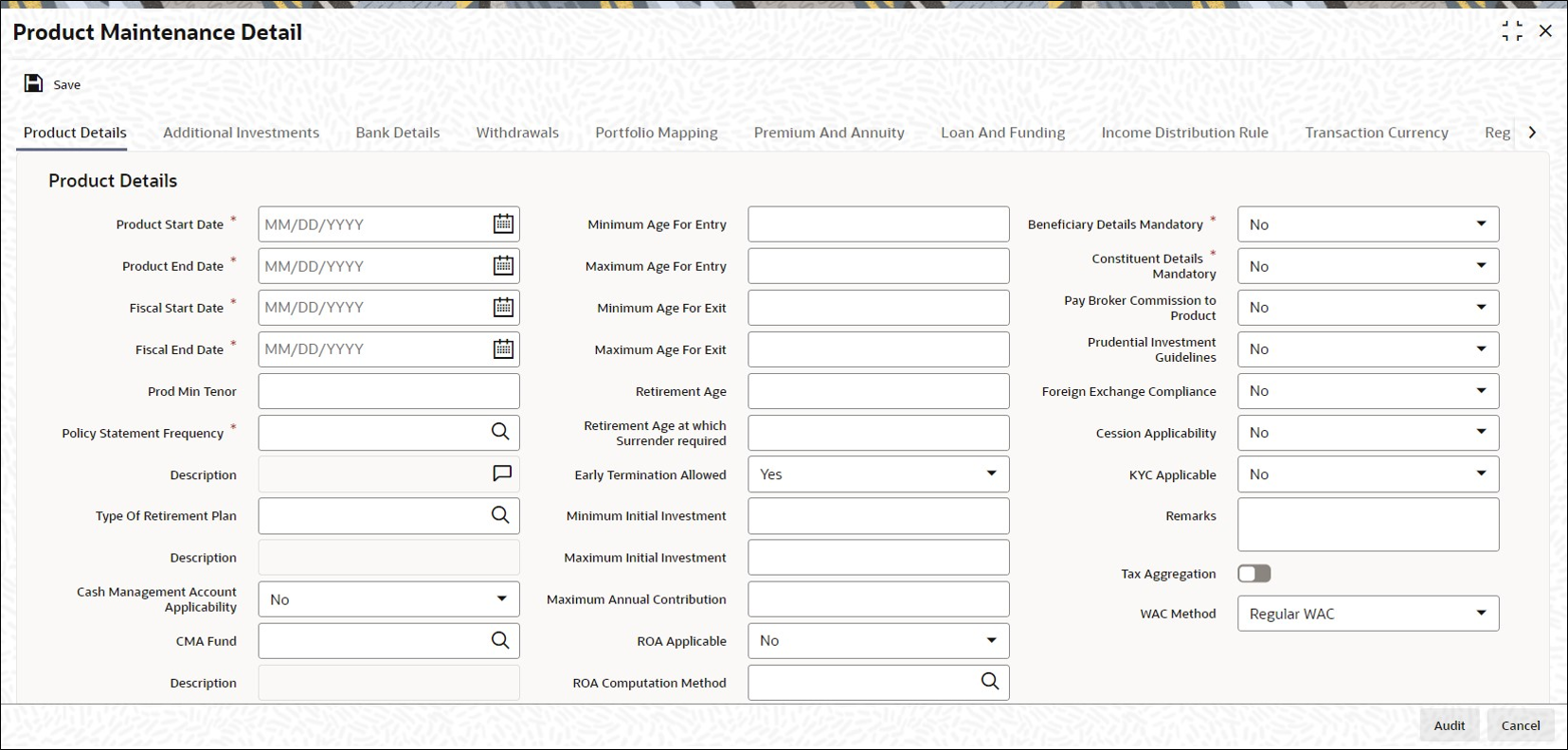This screenshot has height=750, width=1568.
Task: Expand Prudential Investment Guidelines dropdown
Action: pyautogui.click(x=1481, y=348)
